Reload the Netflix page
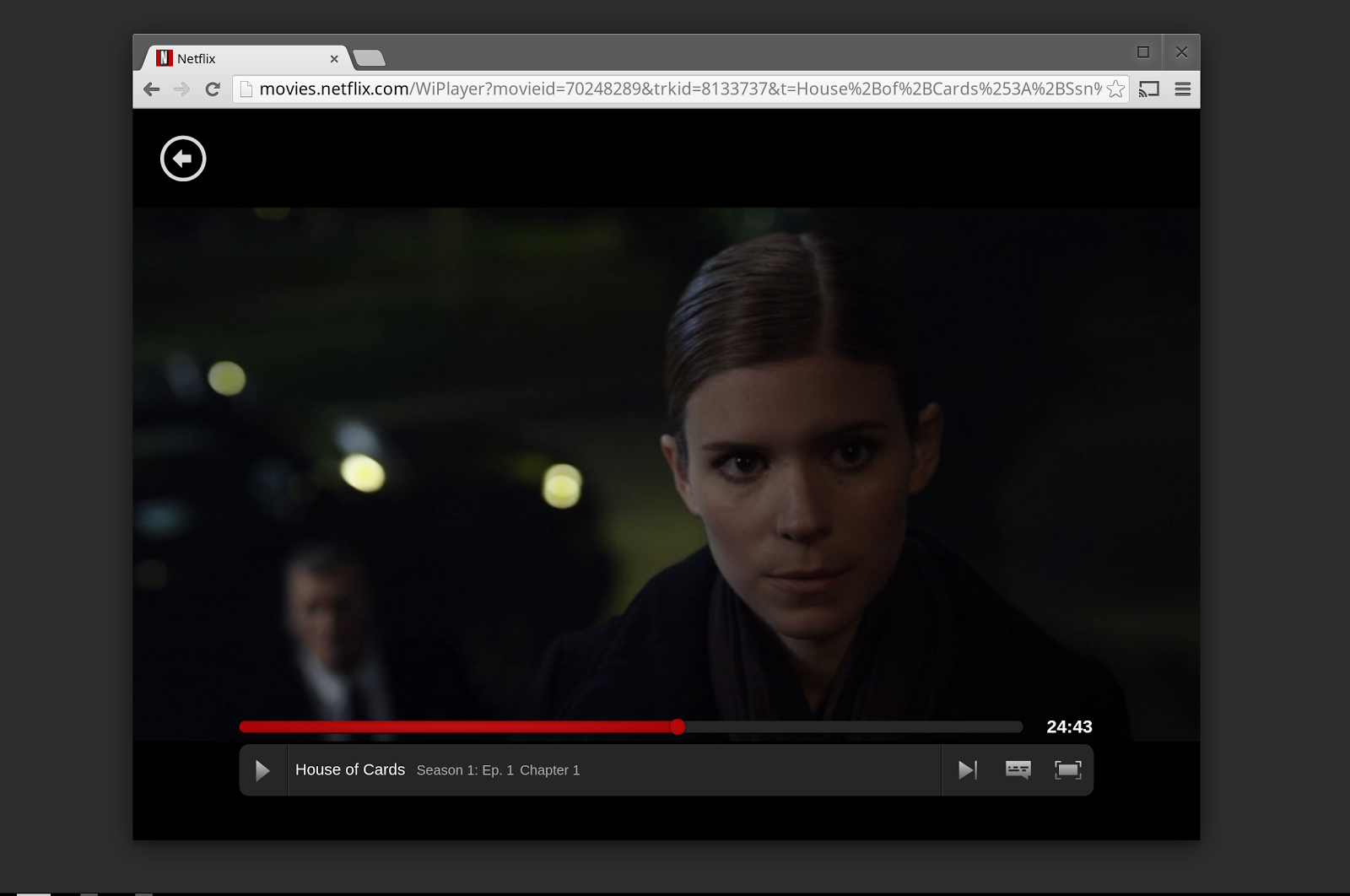 click(x=212, y=88)
